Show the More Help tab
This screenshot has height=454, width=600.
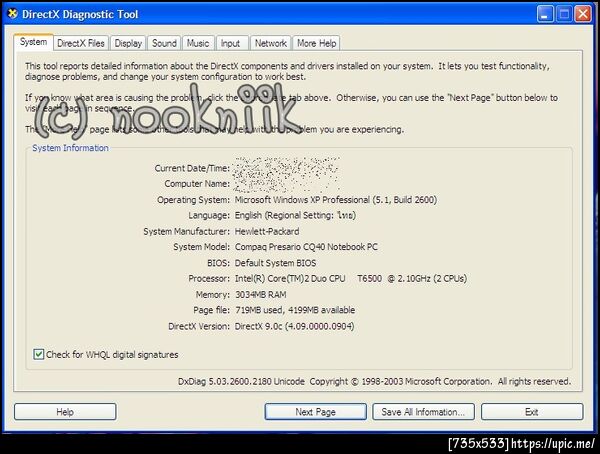pyautogui.click(x=316, y=43)
